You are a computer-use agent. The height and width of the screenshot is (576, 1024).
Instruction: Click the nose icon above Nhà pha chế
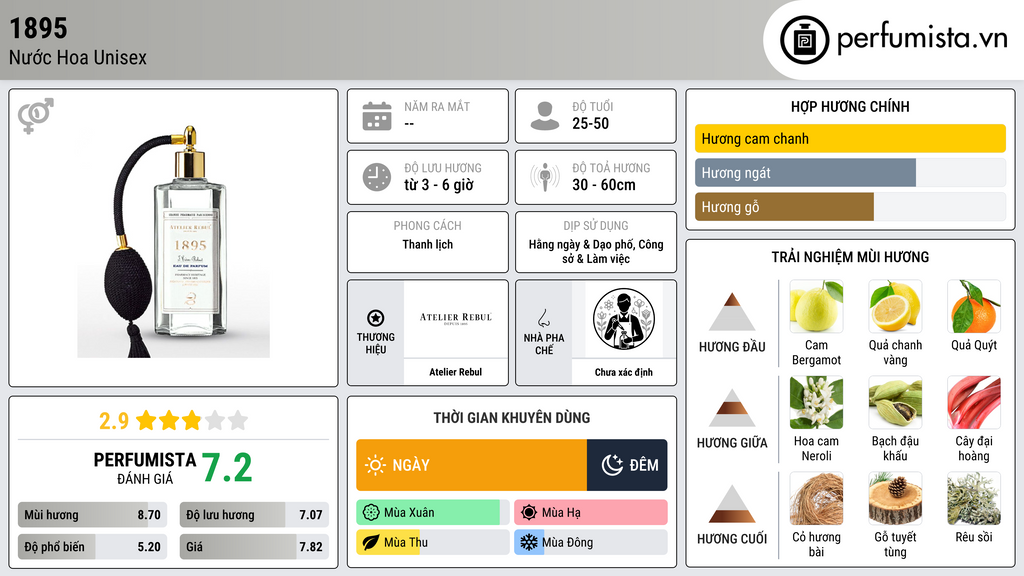tap(543, 318)
